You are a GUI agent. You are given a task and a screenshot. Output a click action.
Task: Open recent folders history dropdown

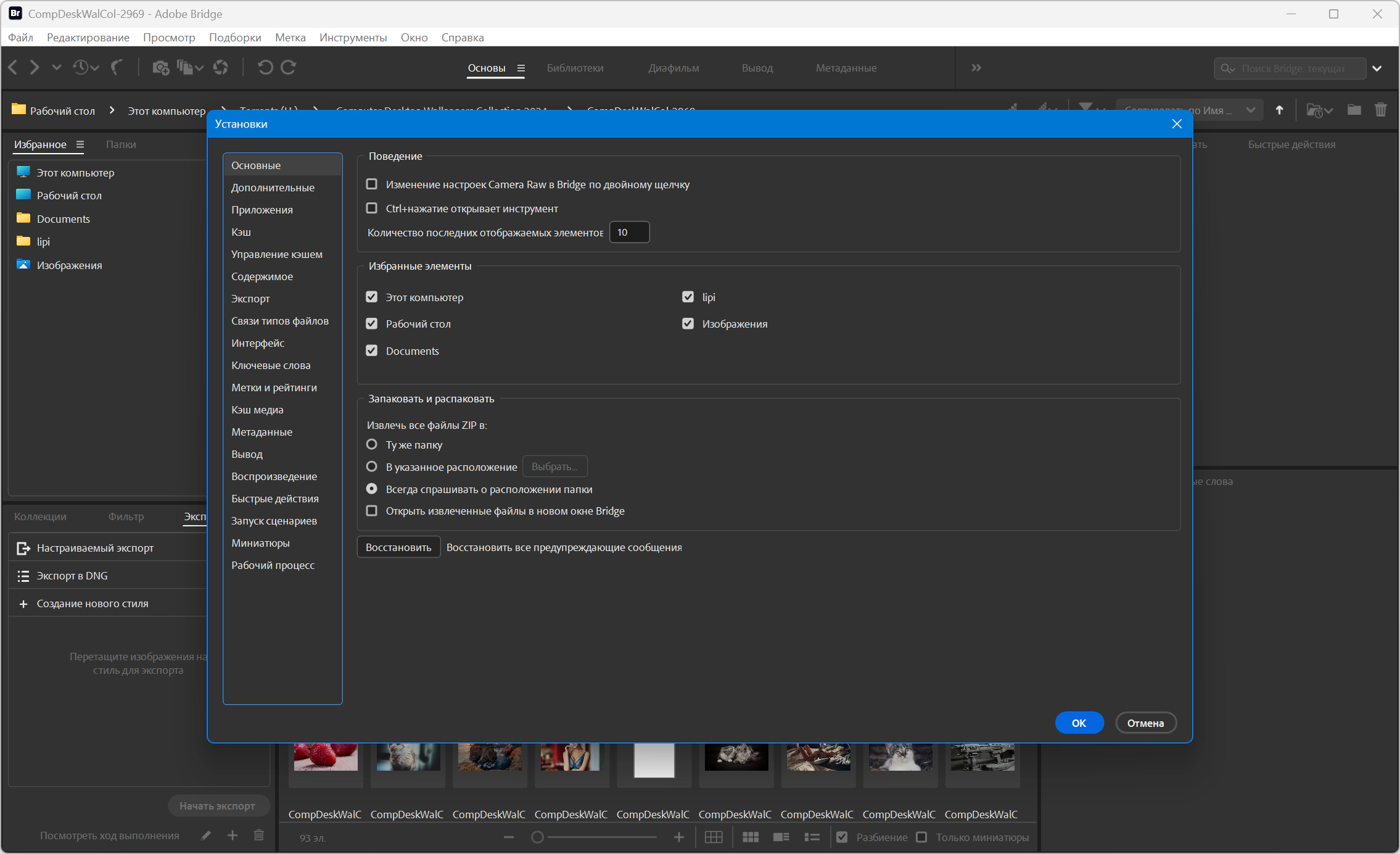tap(86, 67)
